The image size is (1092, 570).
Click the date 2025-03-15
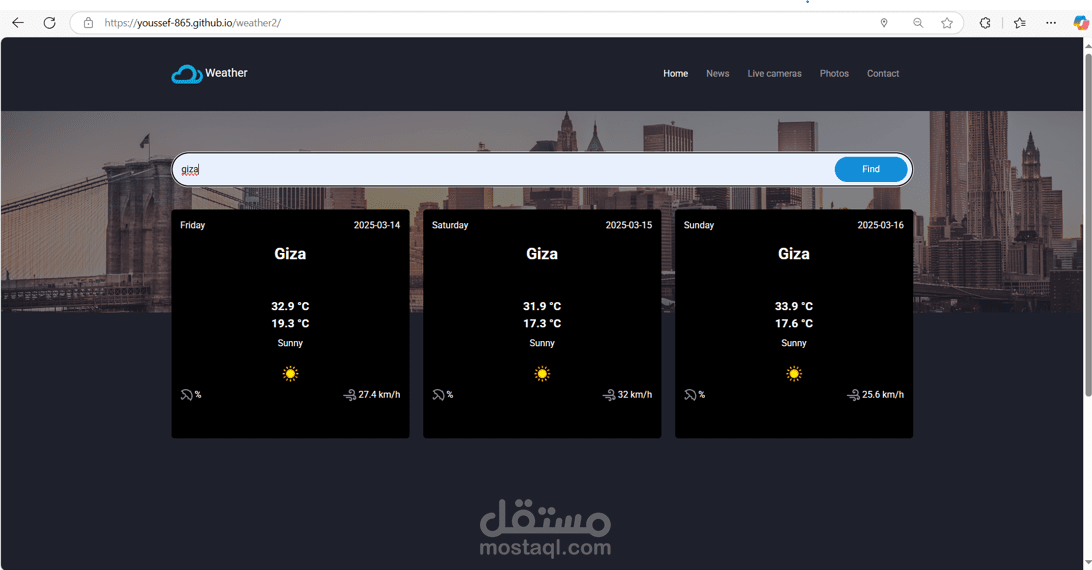point(629,225)
